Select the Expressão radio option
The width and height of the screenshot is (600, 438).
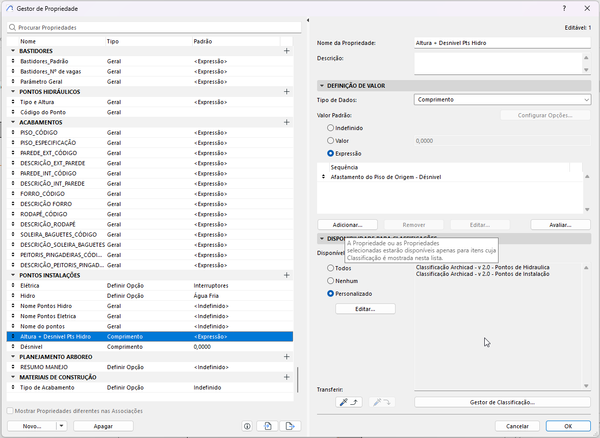(330, 153)
